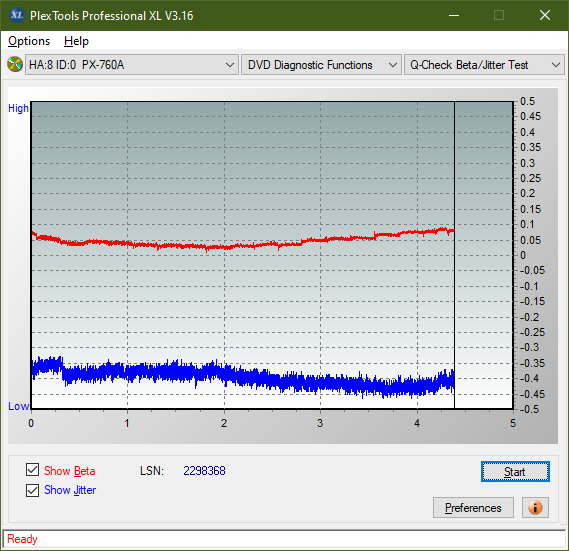Start the Beta/Jitter test
The width and height of the screenshot is (569, 551).
click(x=515, y=472)
